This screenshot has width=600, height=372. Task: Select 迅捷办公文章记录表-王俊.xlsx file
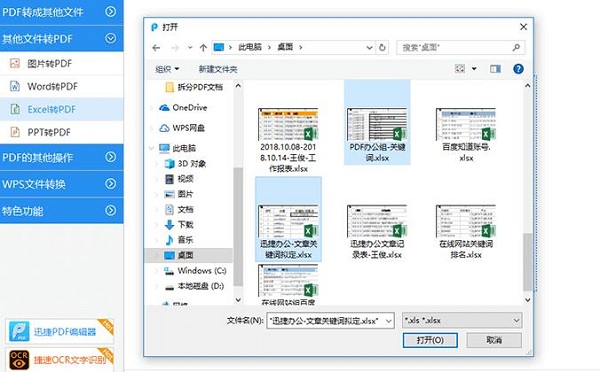point(377,232)
